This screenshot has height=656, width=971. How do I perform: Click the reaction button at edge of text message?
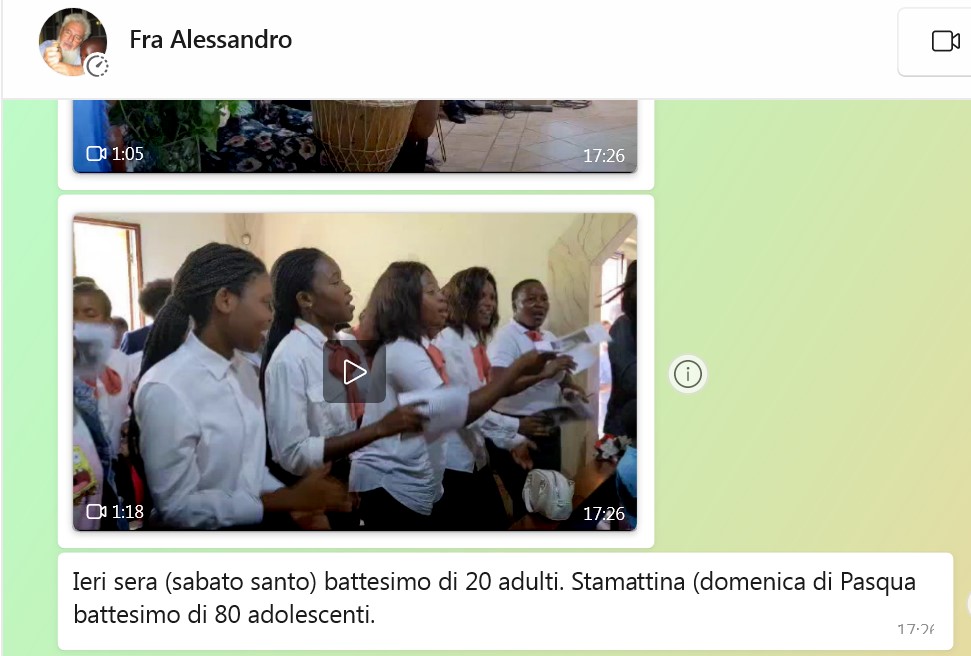point(968,603)
